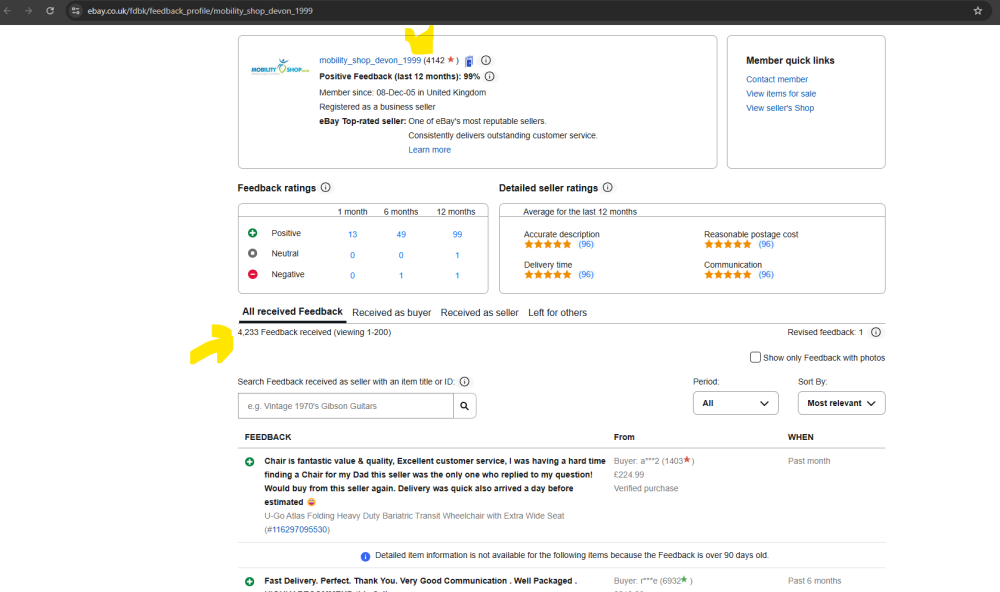1000x592 pixels.
Task: Select the All received Feedback tab
Action: tap(292, 312)
